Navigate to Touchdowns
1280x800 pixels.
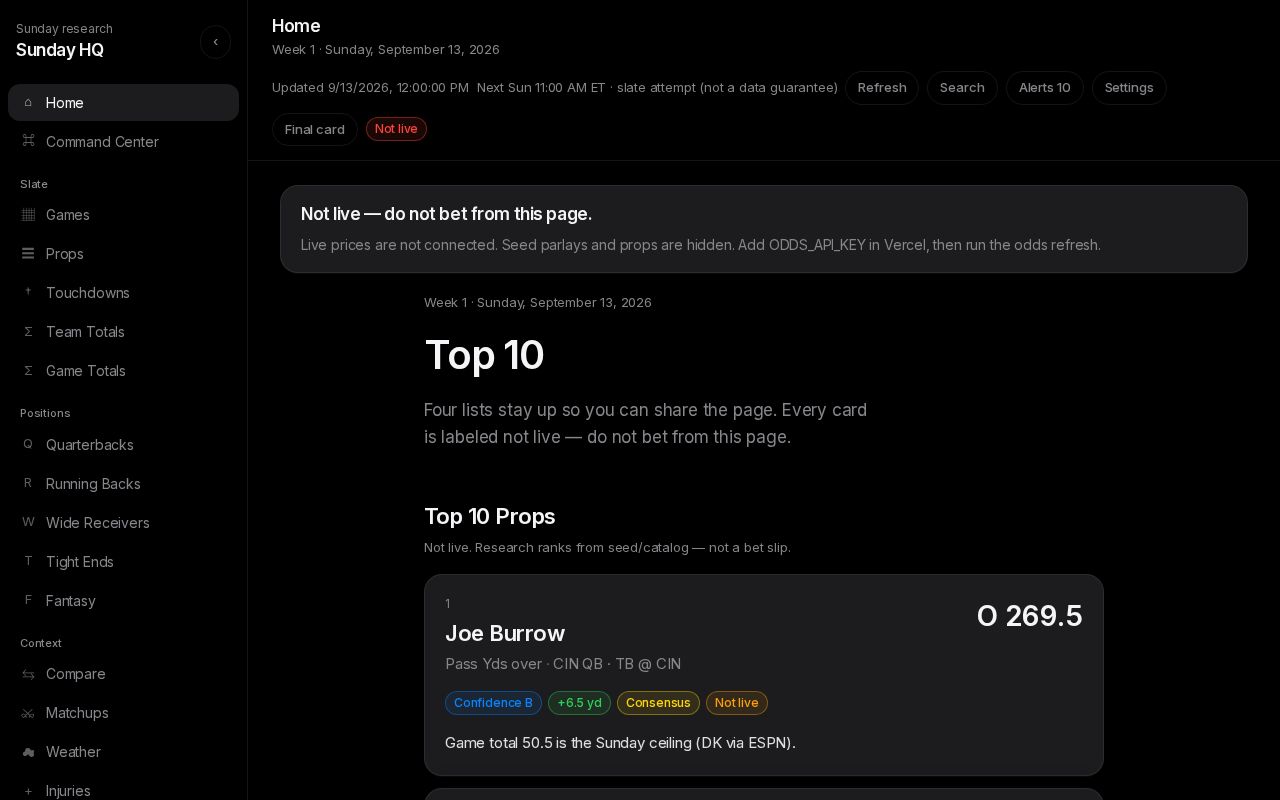(x=123, y=293)
